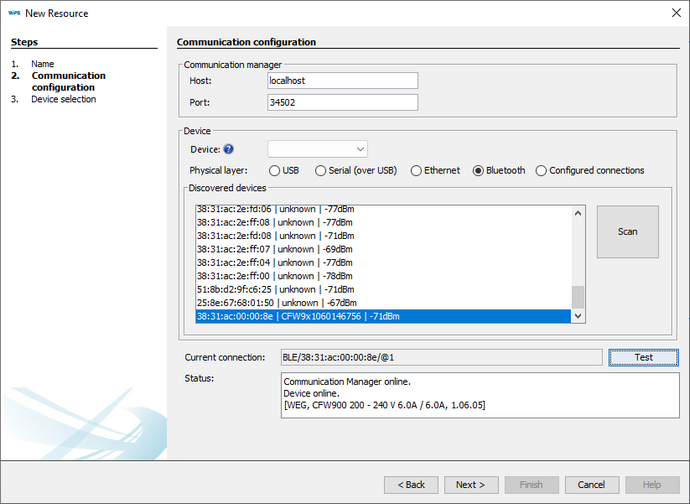Select the USB physical layer option

click(274, 171)
